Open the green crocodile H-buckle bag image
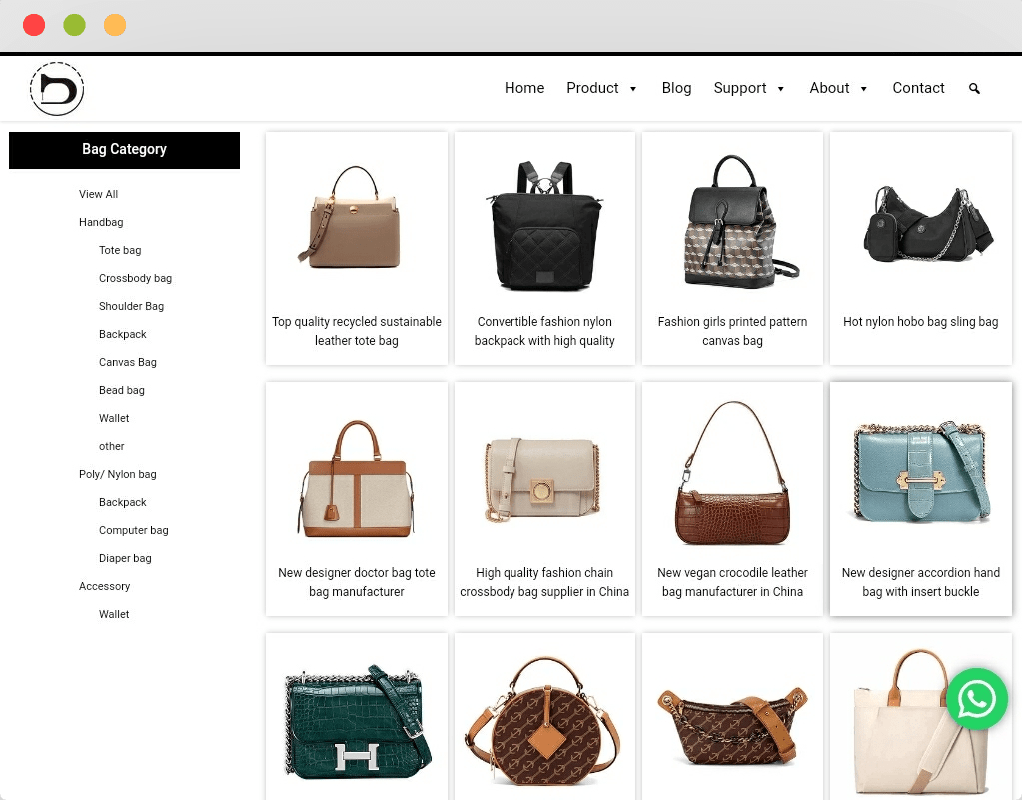Viewport: 1022px width, 800px height. click(x=358, y=721)
